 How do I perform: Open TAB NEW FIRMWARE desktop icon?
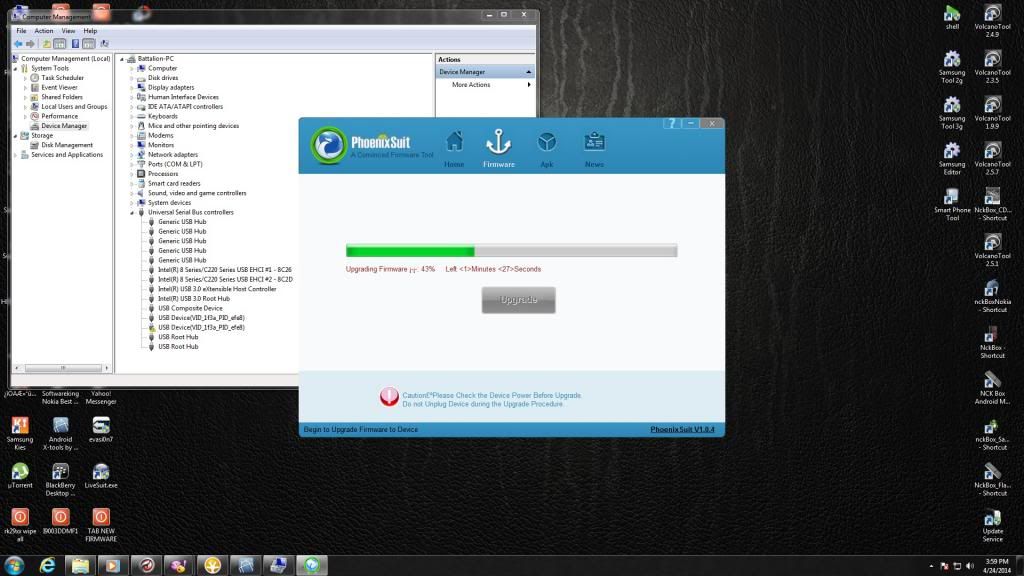[101, 525]
